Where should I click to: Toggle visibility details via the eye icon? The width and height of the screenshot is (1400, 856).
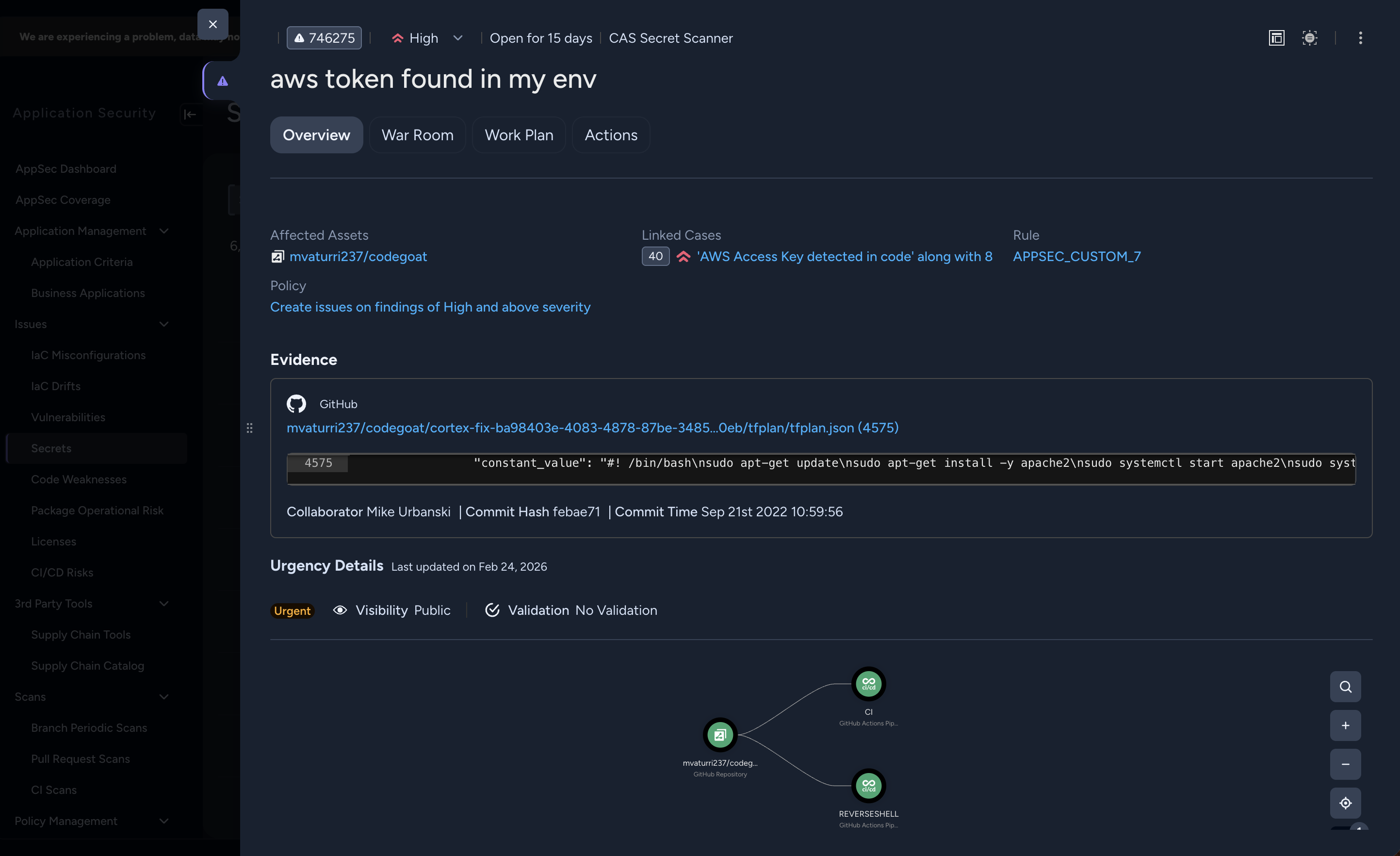coord(340,610)
